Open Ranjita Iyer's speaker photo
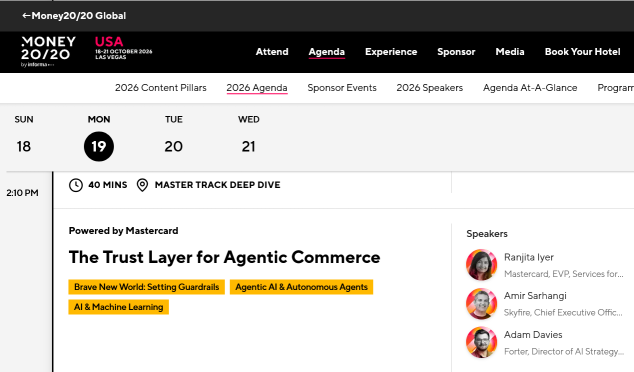The width and height of the screenshot is (634, 372). [481, 265]
